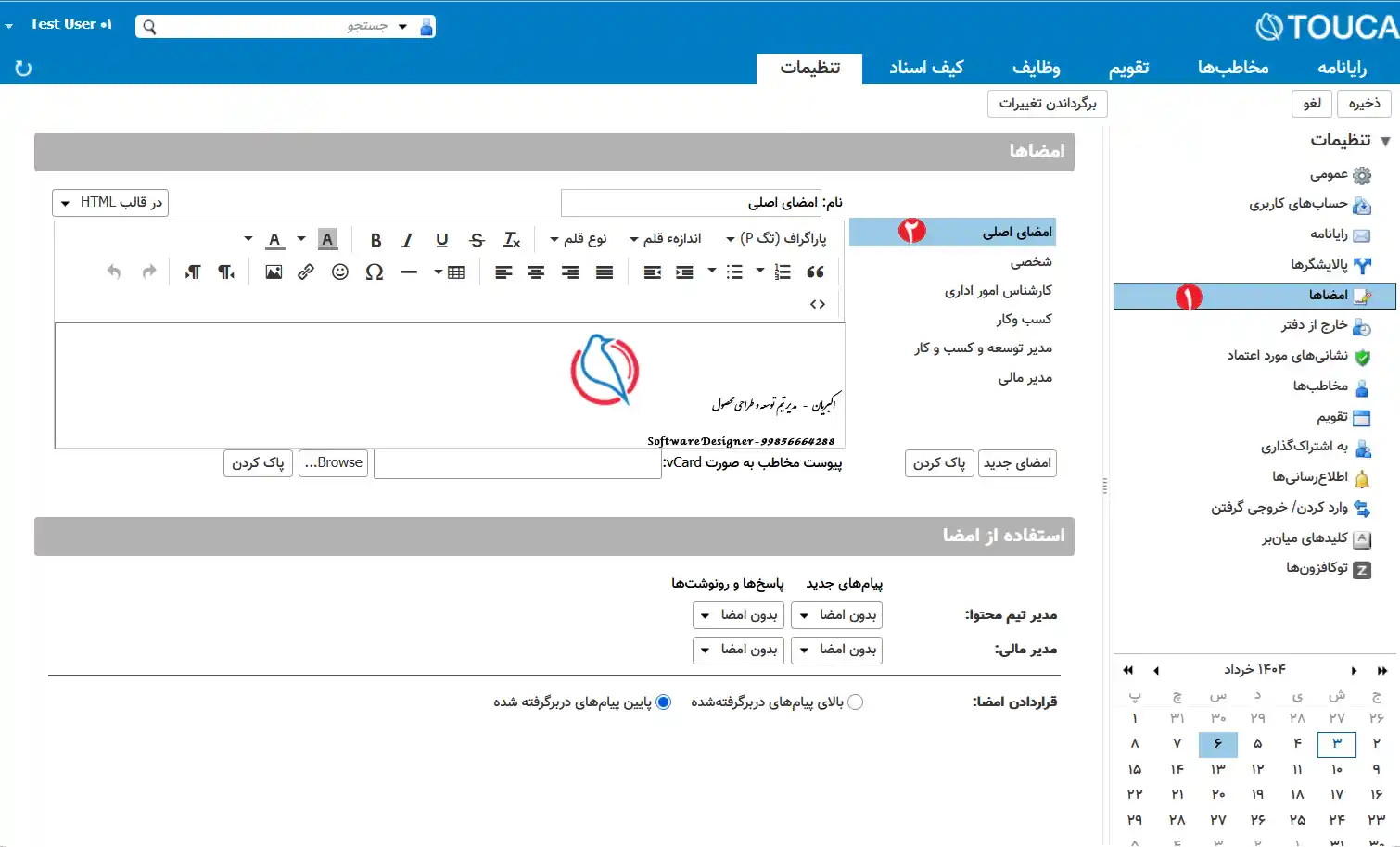Image resolution: width=1400 pixels, height=847 pixels.
Task: Click the 'لغو' cancel button
Action: pos(1312,103)
